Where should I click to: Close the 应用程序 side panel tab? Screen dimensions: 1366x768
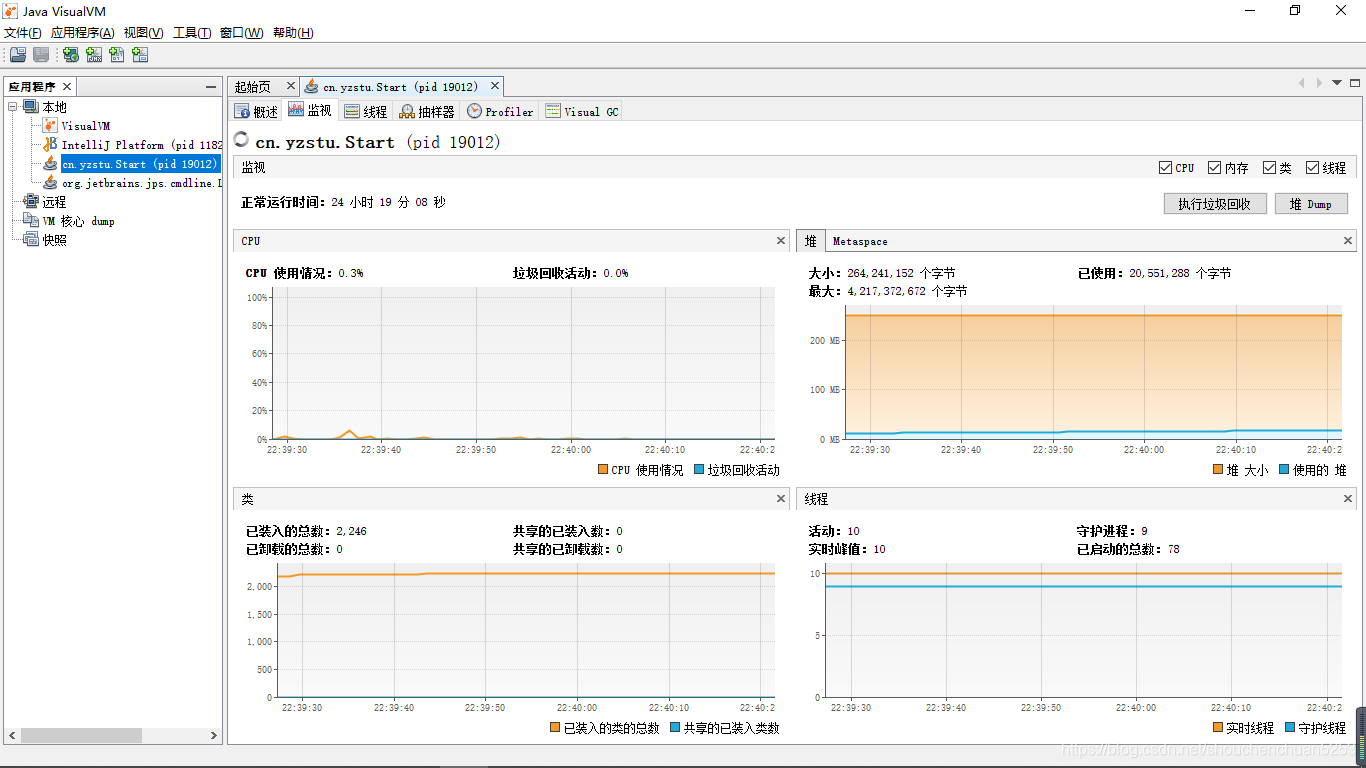point(67,87)
